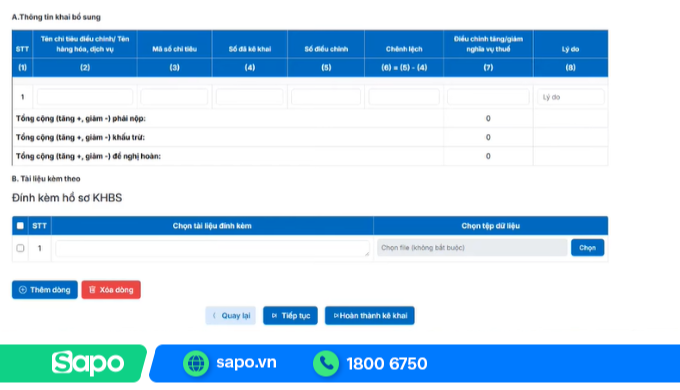Go back with the Quay lại button
Viewport: 680px width, 390px height.
[230, 315]
